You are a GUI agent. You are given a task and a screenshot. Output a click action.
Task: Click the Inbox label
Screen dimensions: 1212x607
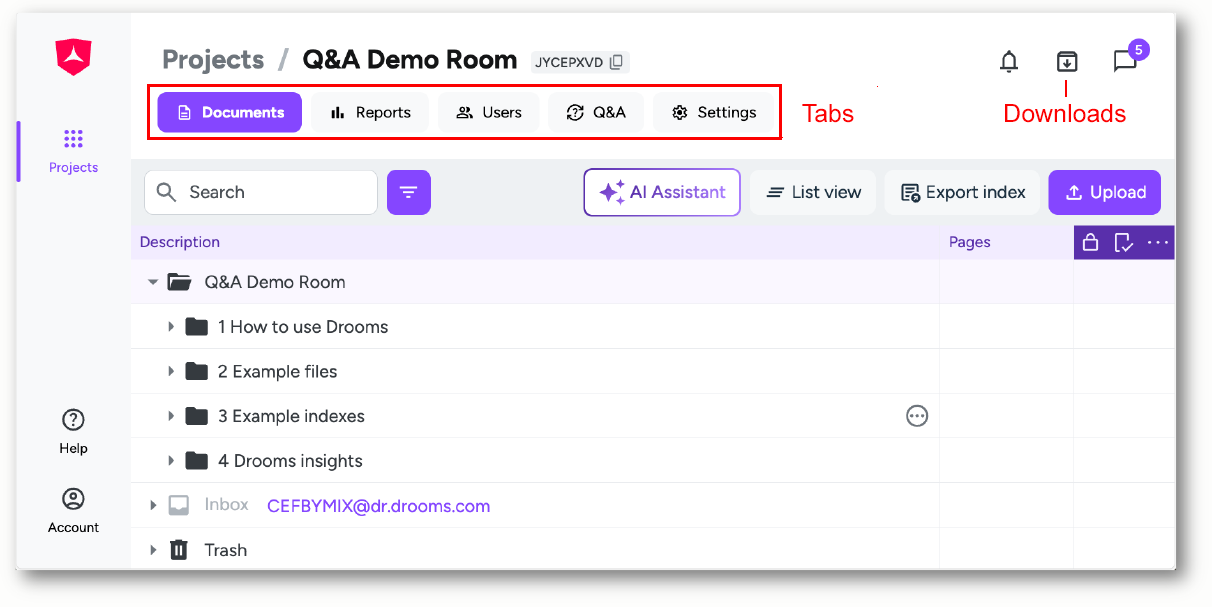click(227, 505)
